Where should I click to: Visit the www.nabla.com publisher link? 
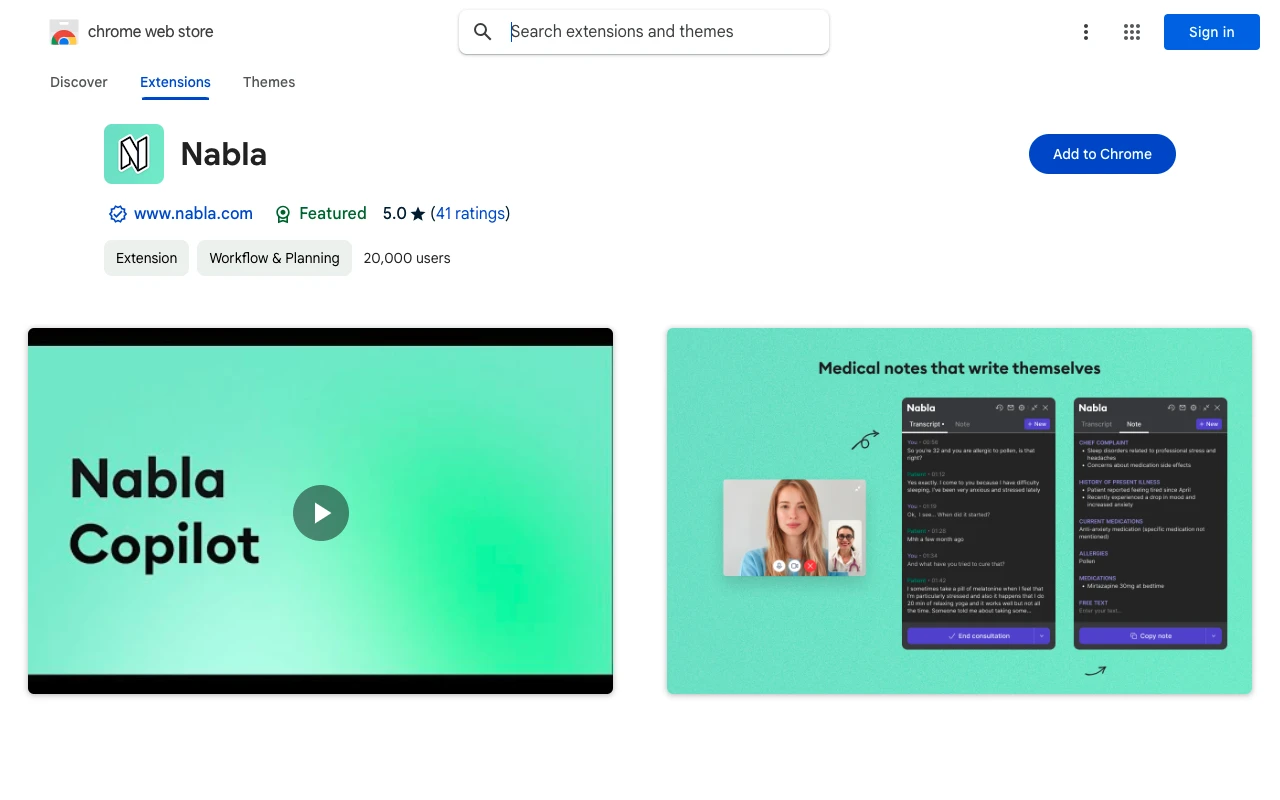point(193,213)
